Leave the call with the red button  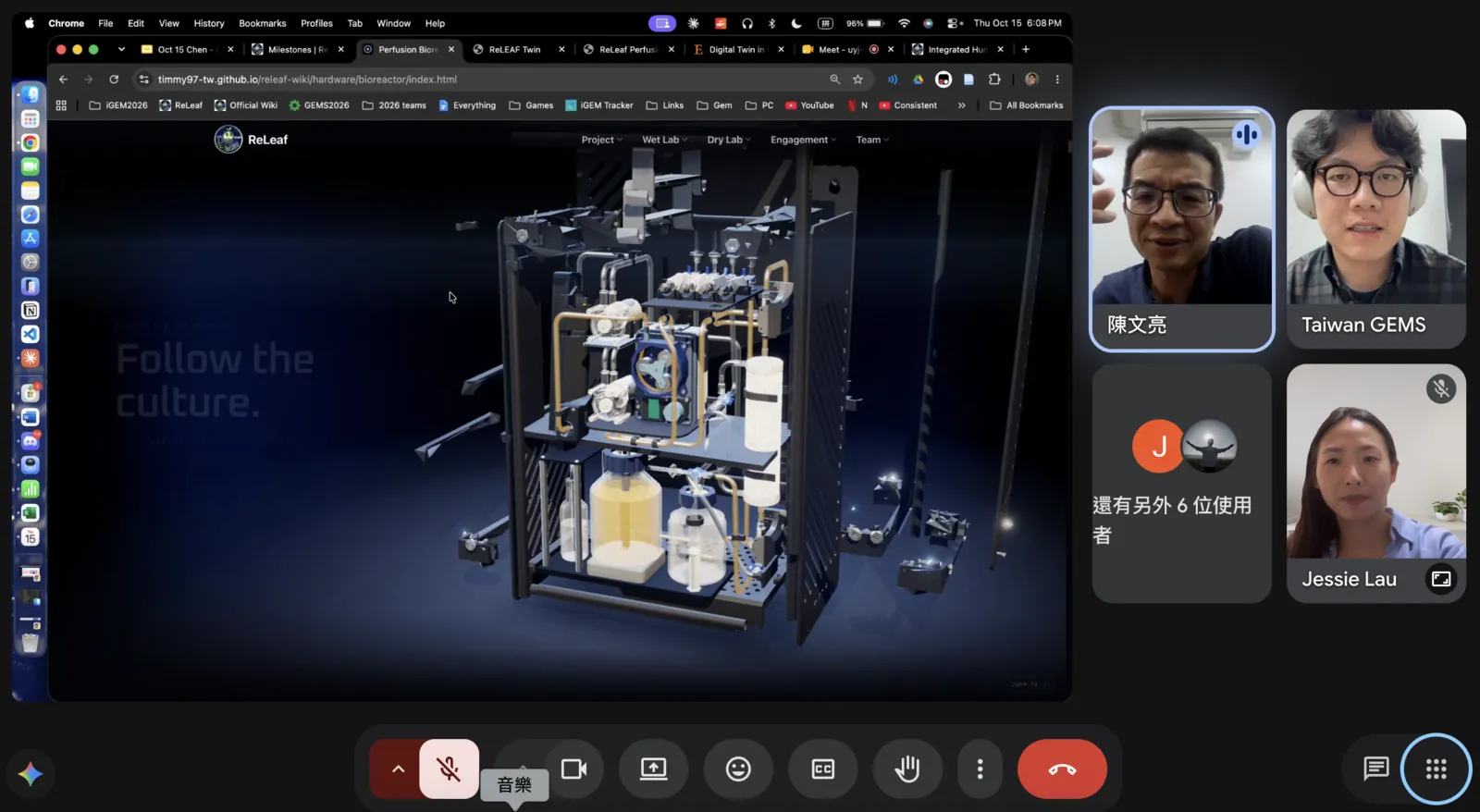tap(1062, 769)
